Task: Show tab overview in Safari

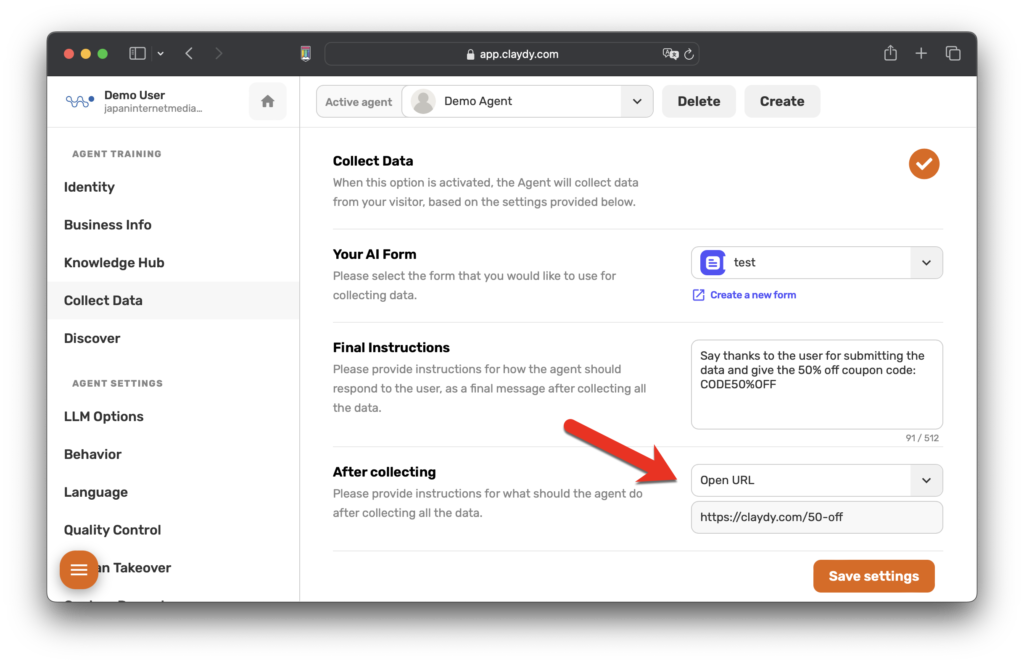Action: click(953, 53)
